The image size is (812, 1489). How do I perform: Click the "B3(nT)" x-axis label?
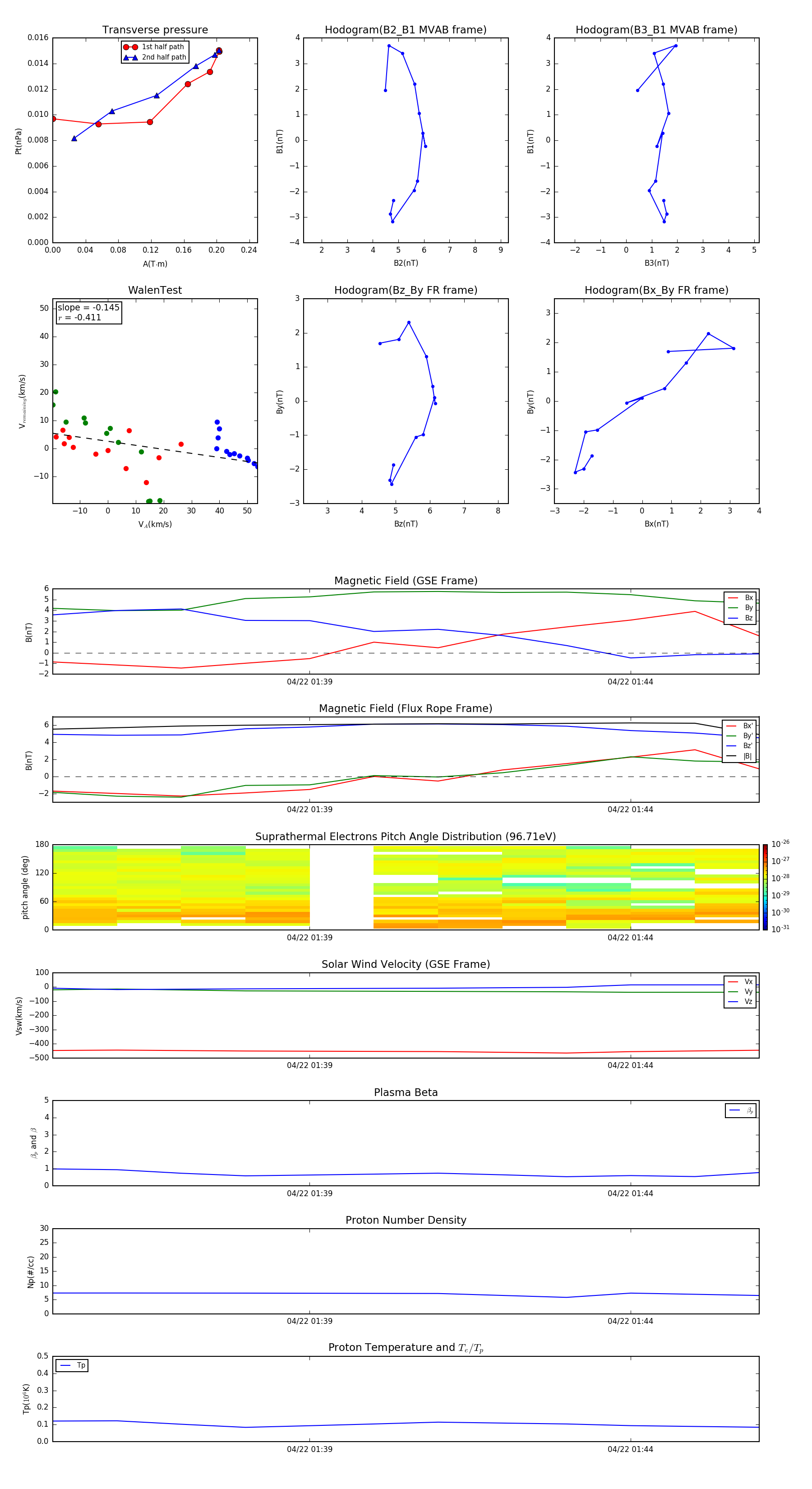tap(656, 263)
